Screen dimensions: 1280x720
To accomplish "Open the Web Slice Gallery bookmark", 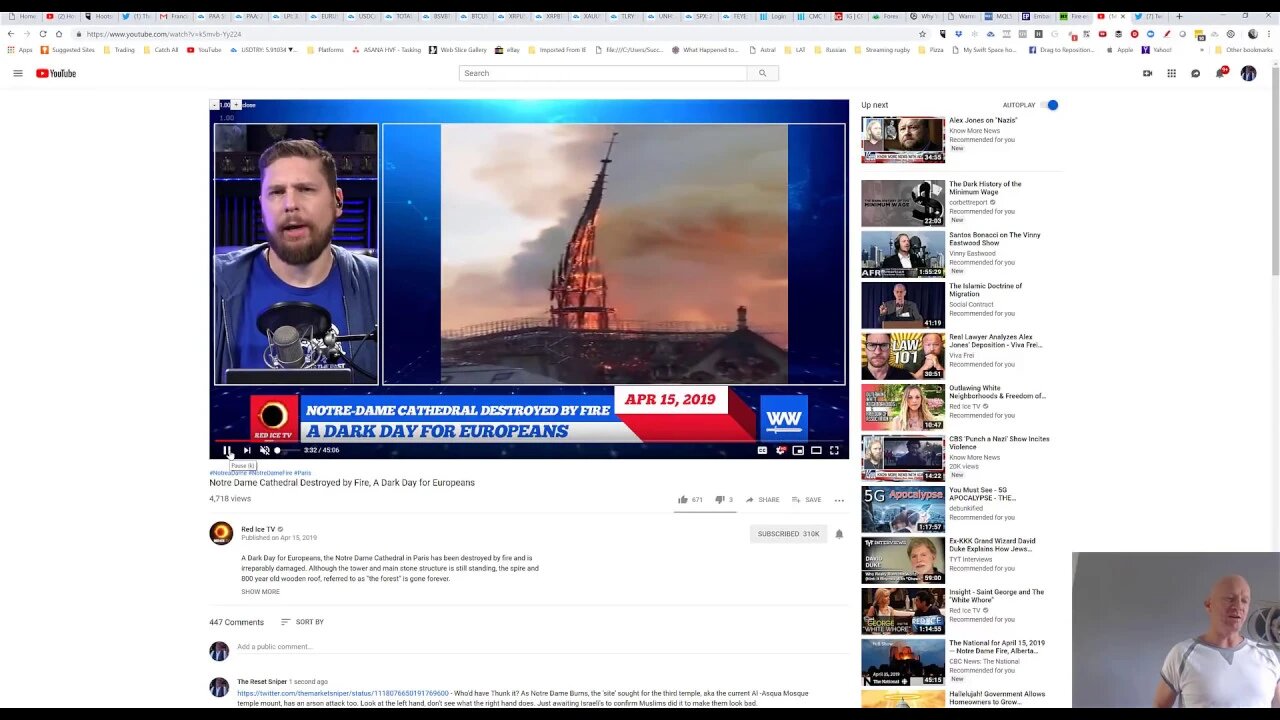I will [457, 50].
